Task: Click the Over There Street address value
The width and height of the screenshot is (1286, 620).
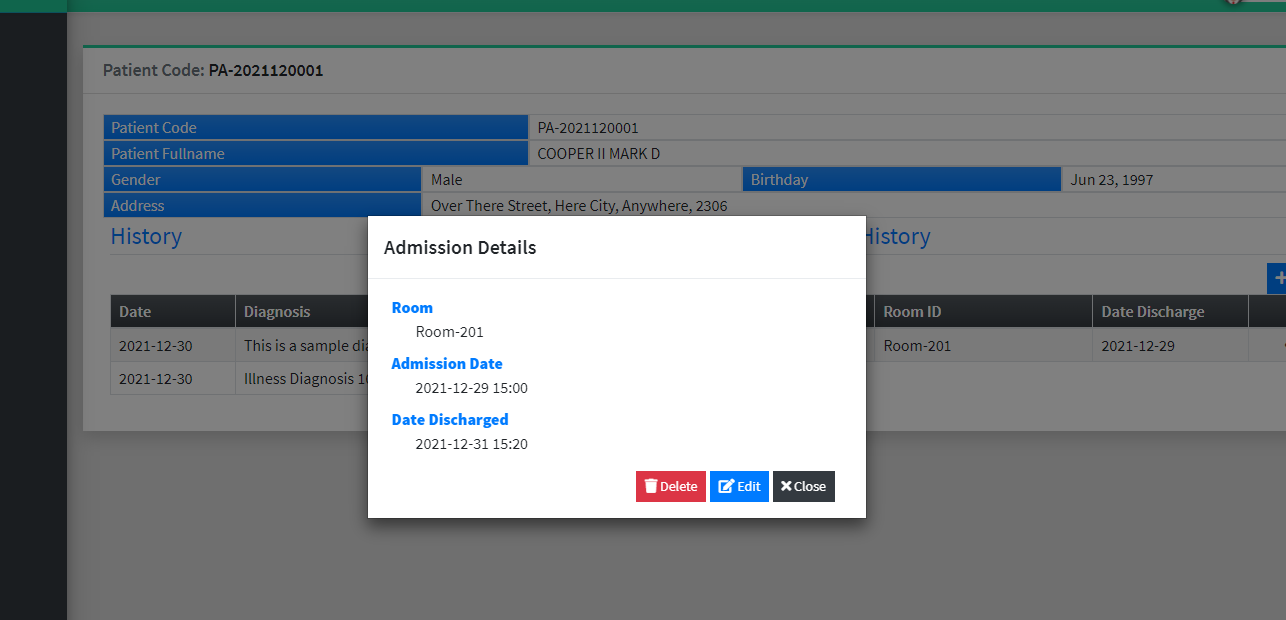Action: coord(579,206)
